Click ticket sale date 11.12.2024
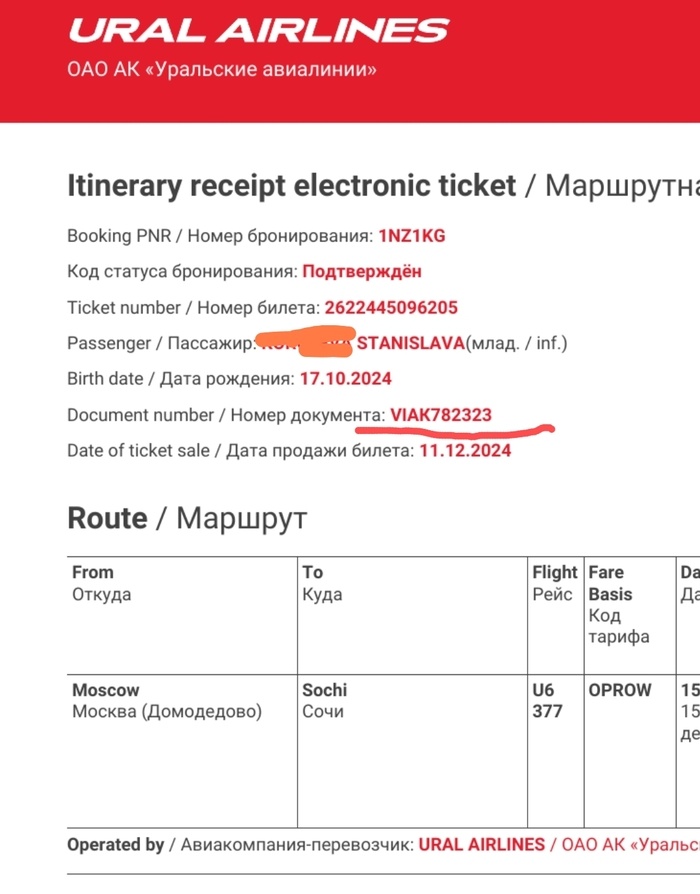The width and height of the screenshot is (700, 894). tap(465, 450)
